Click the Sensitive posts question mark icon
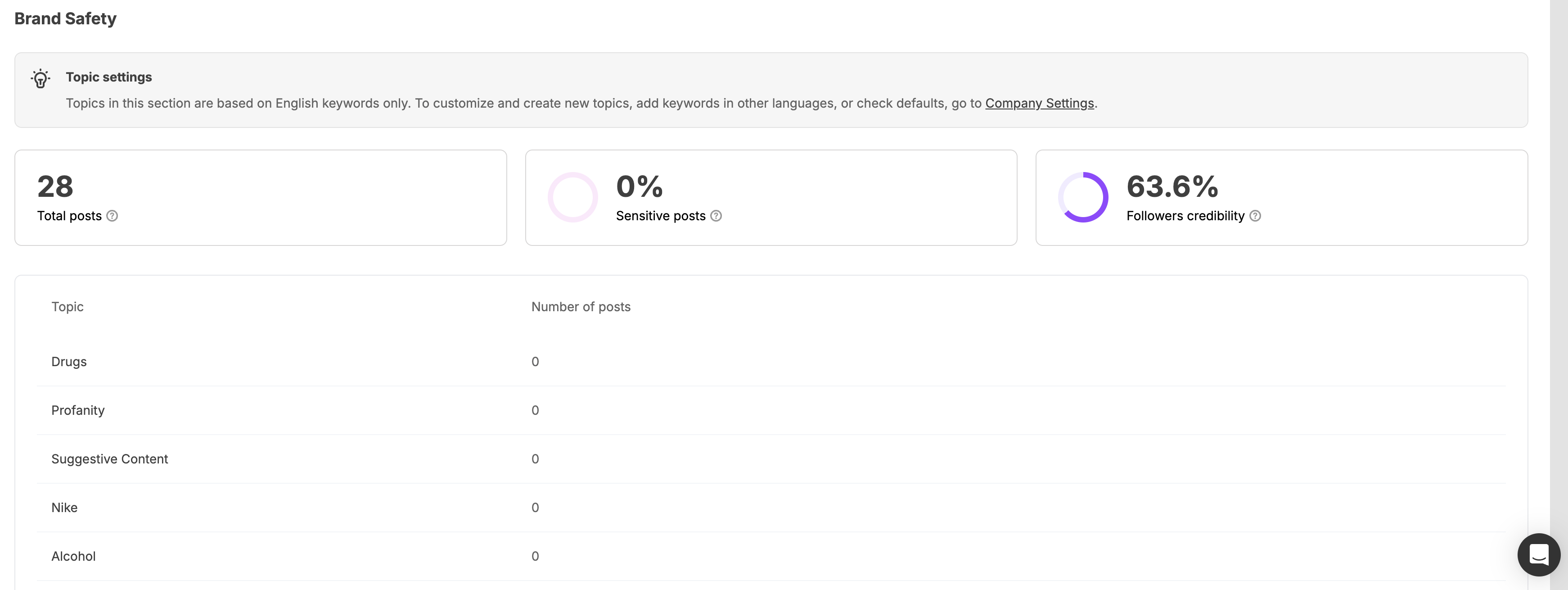This screenshot has height=590, width=1568. [x=716, y=216]
